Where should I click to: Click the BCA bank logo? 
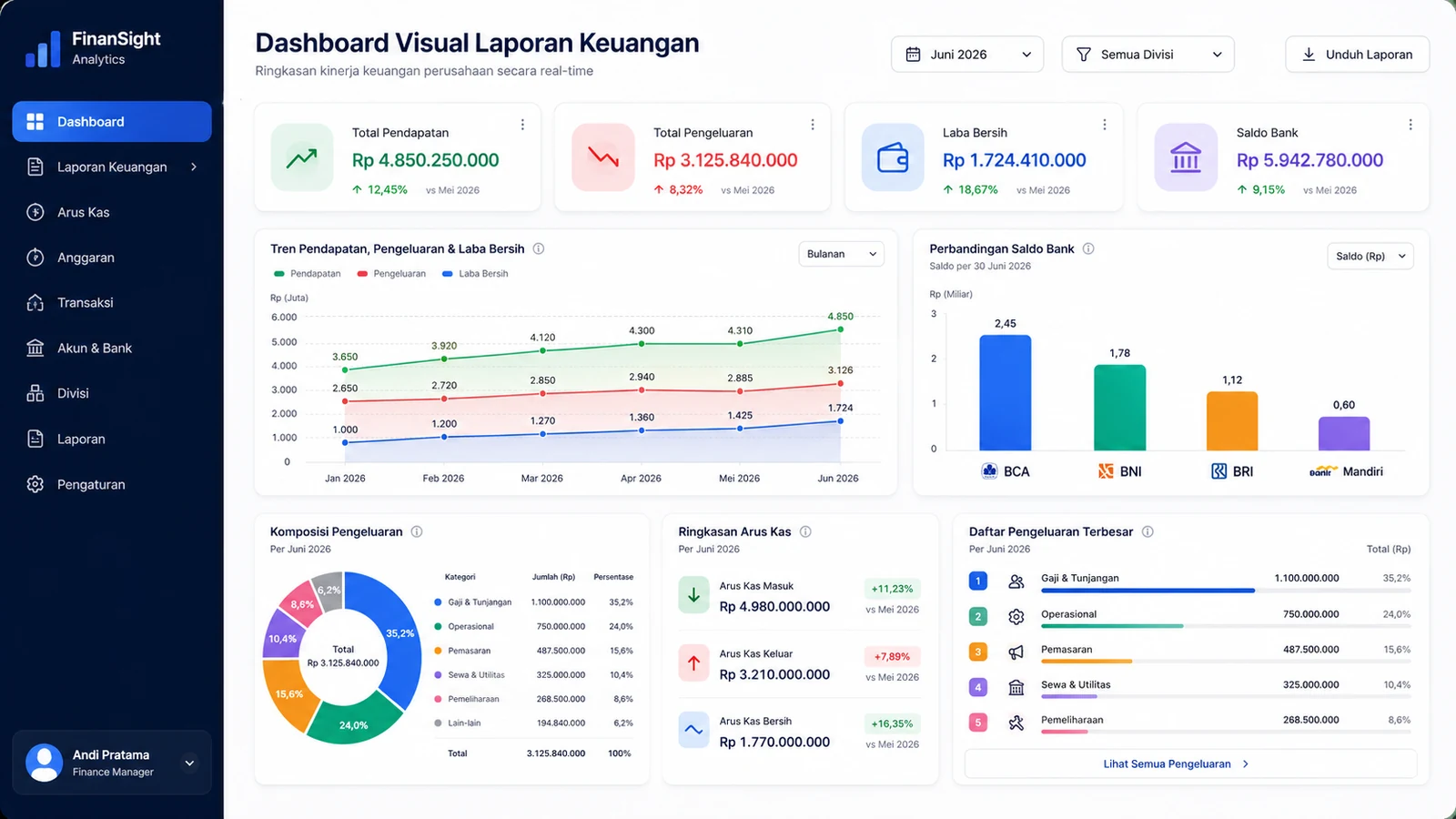(989, 471)
